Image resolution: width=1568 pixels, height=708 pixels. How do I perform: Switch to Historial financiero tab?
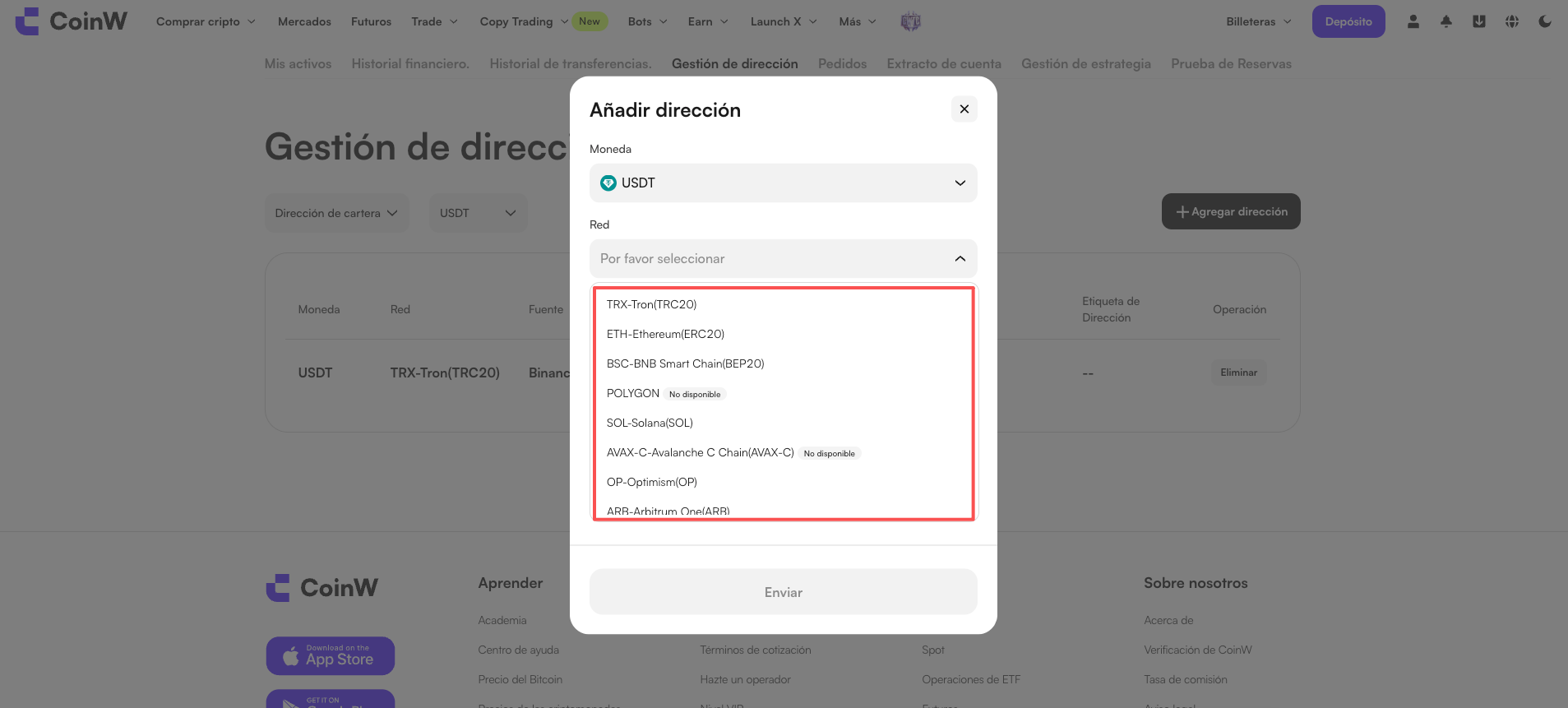tap(410, 63)
